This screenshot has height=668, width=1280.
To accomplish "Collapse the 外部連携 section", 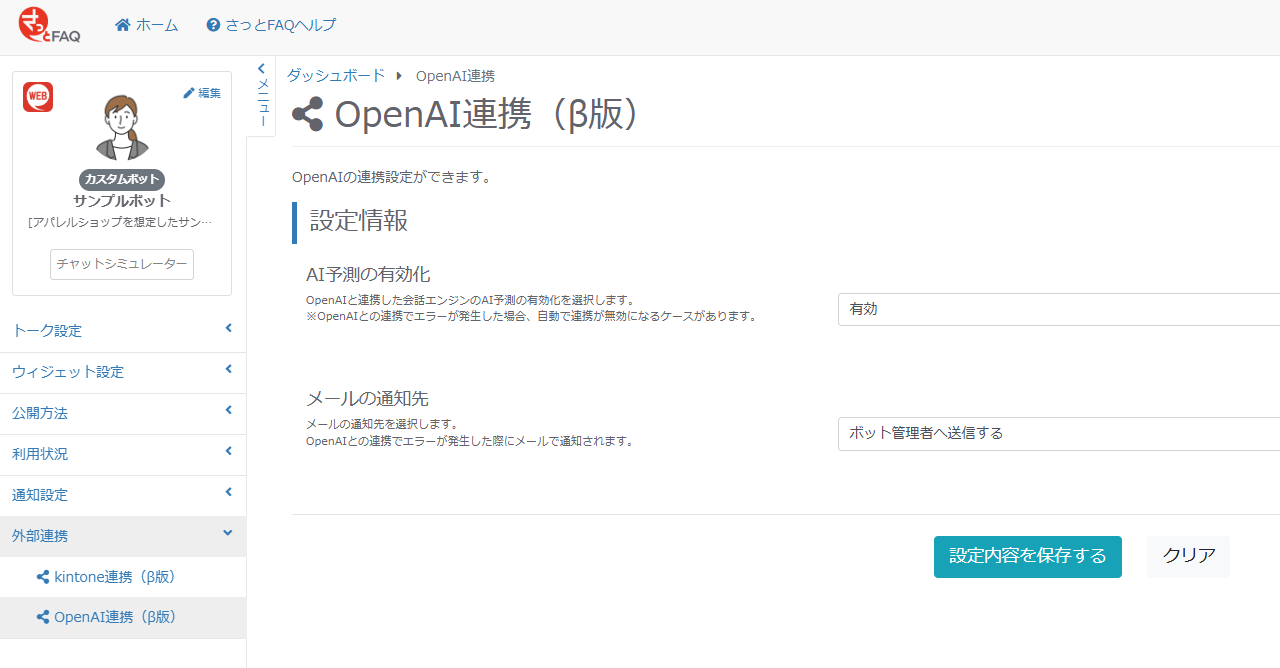I will point(122,536).
